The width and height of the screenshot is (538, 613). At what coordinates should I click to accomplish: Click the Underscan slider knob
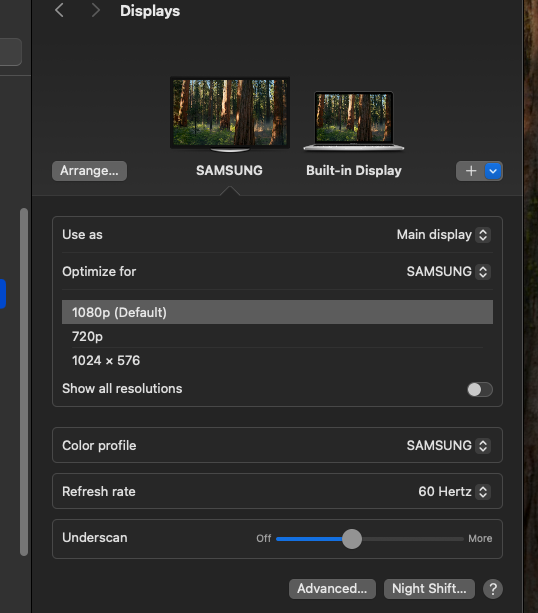[x=352, y=539]
